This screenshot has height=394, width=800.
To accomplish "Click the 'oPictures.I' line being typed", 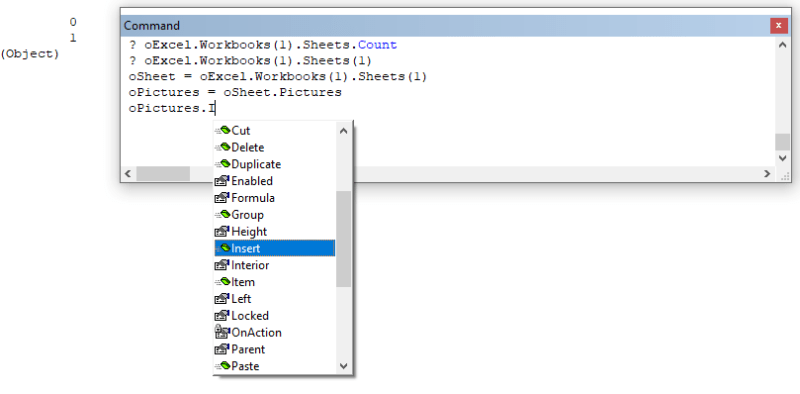I will 172,109.
